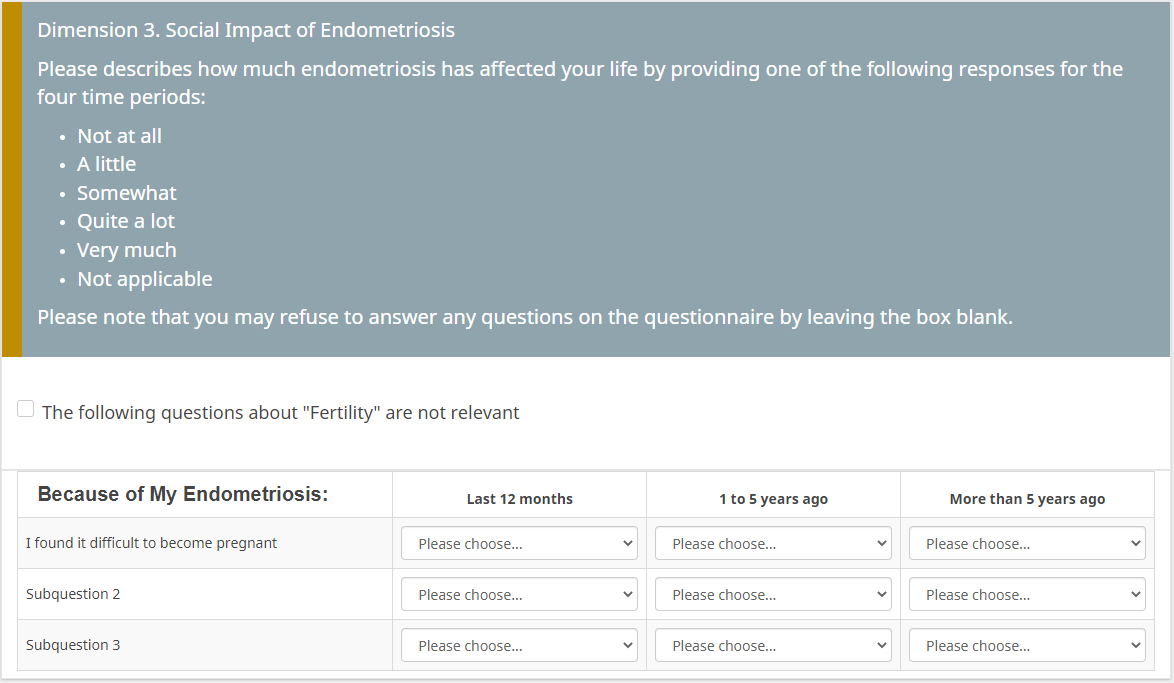Click the 'Because of My Endometriosis:' table heading
The height and width of the screenshot is (683, 1174).
[183, 494]
